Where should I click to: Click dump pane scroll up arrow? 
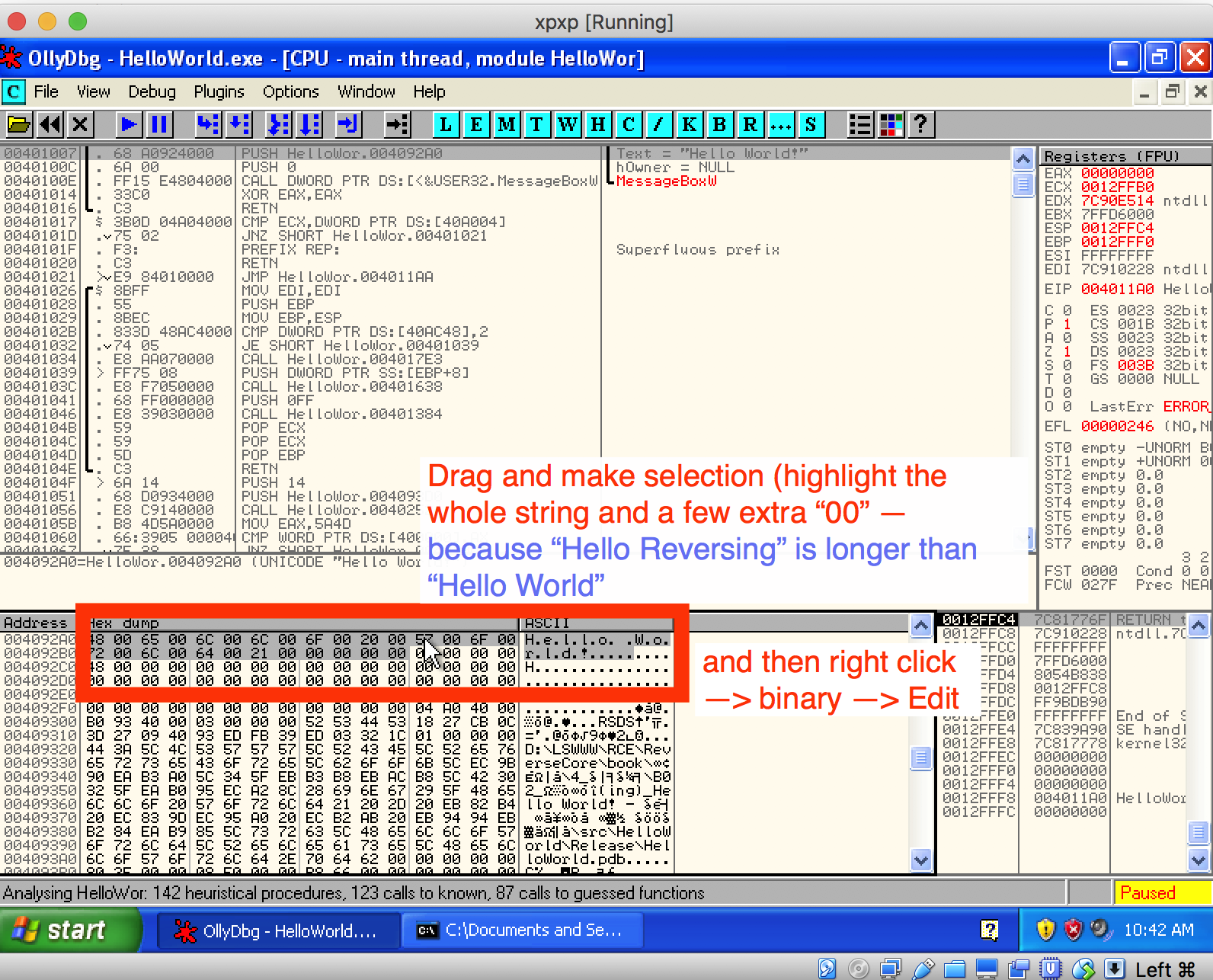tap(921, 626)
